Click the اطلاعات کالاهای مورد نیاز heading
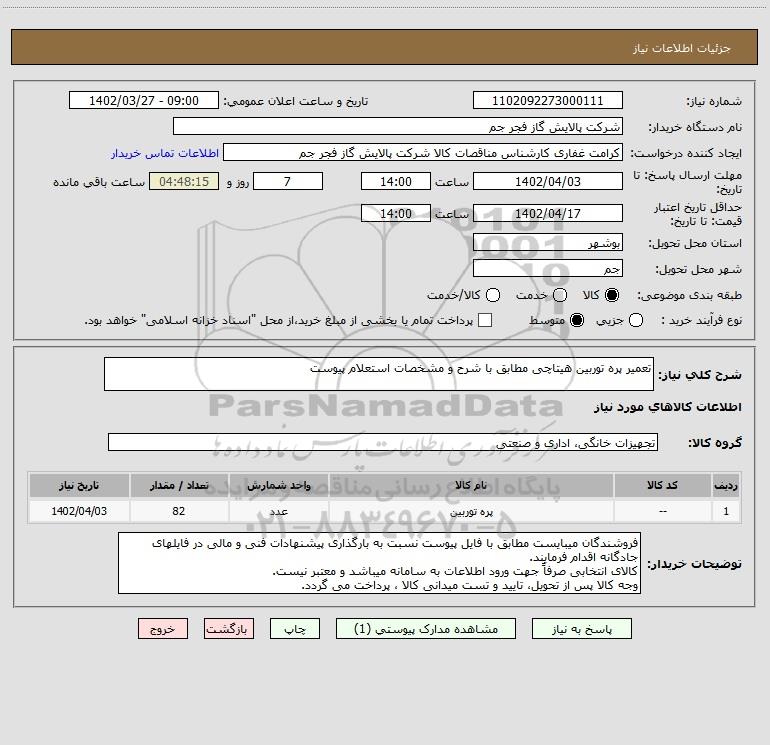The height and width of the screenshot is (745, 770). [667, 407]
